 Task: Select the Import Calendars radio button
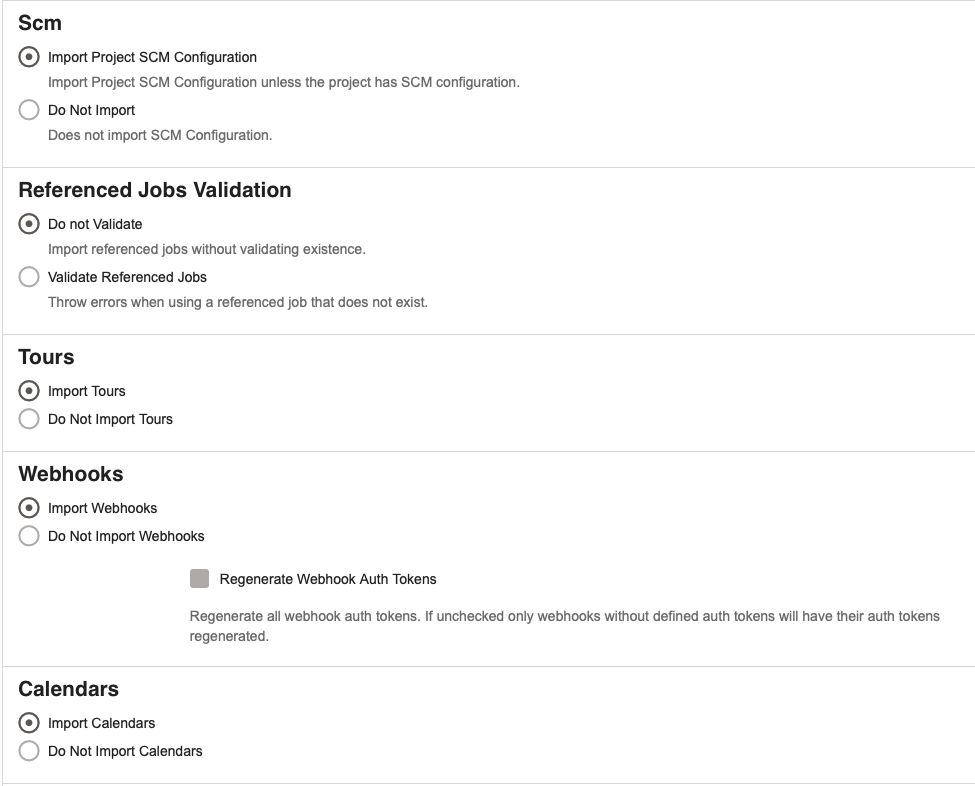pos(29,723)
